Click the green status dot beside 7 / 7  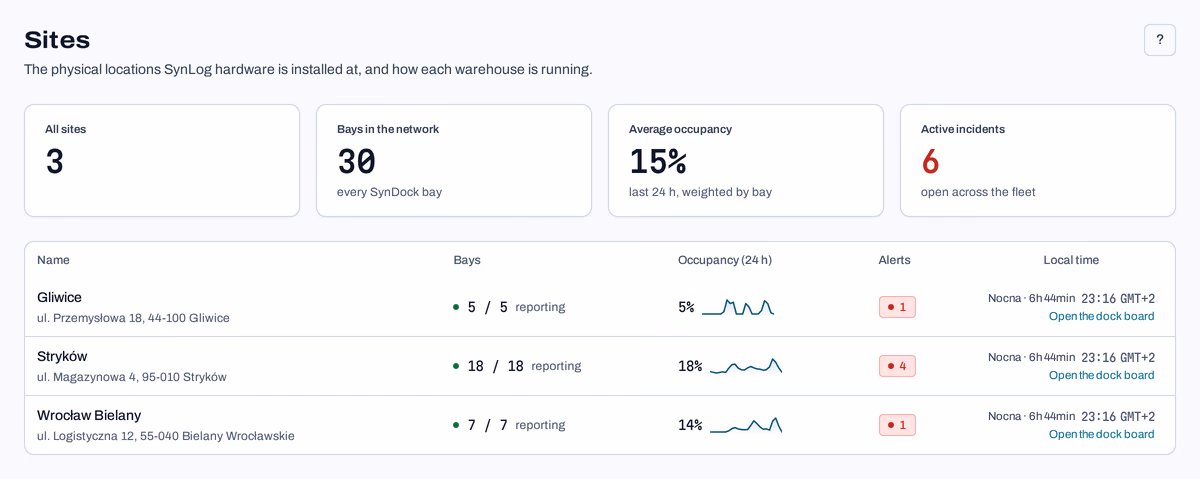(456, 425)
